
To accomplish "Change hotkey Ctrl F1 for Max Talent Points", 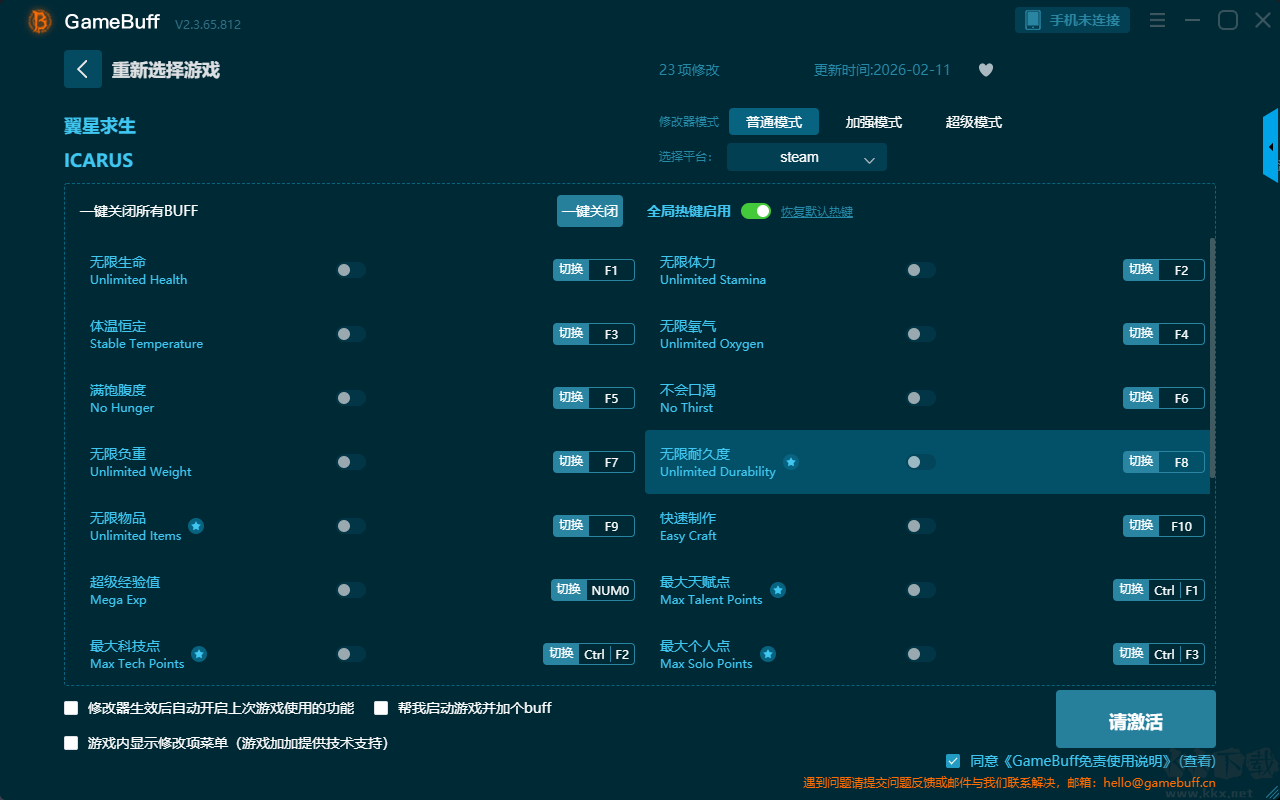I will point(1159,590).
